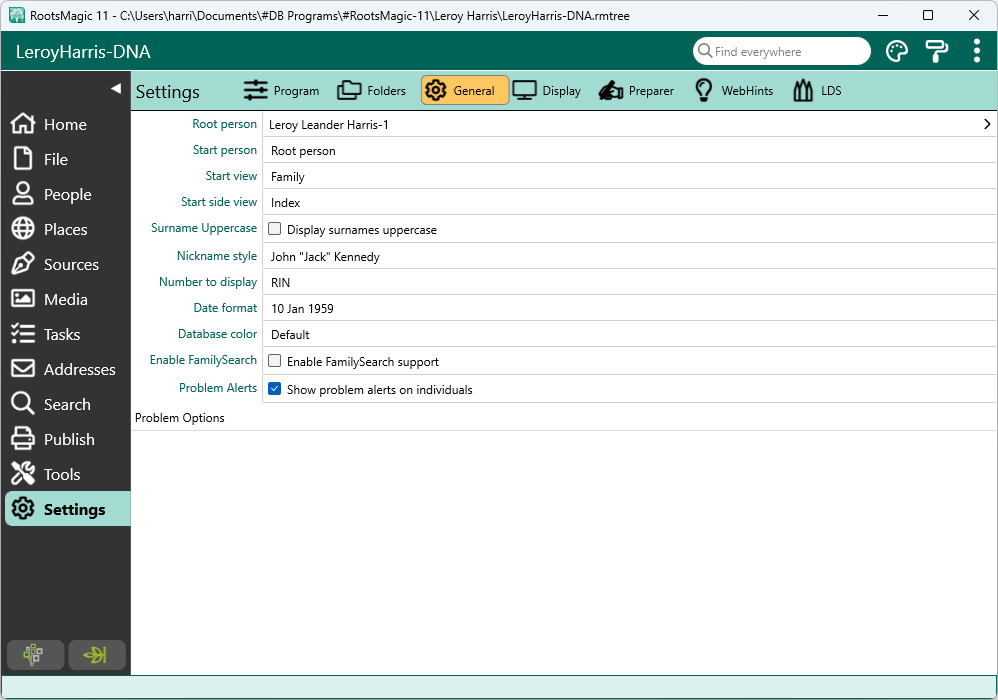Uncheck Show problem alerts on individuals
This screenshot has width=998, height=700.
click(x=275, y=389)
